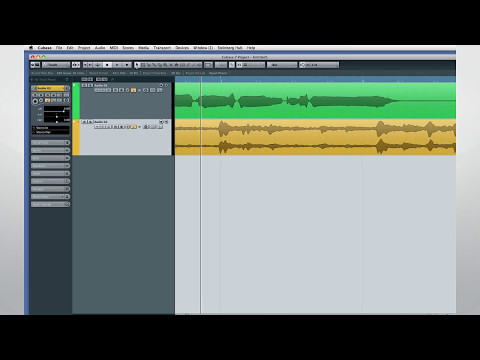The height and width of the screenshot is (360, 480).
Task: Click the Inspector edit channel settings button
Action: click(67, 88)
